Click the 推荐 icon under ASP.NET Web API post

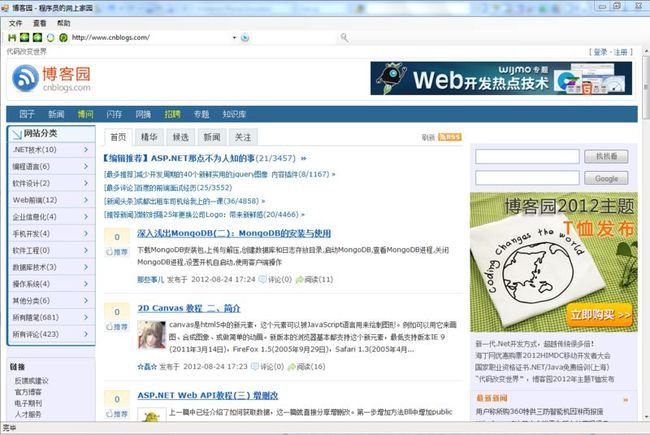click(110, 414)
